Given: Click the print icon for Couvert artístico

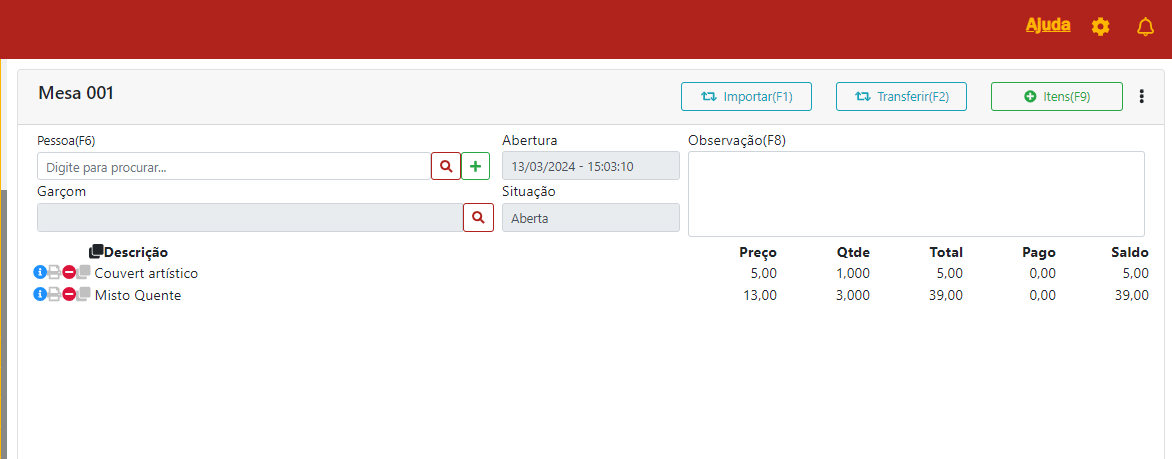Looking at the screenshot, I should click(54, 272).
